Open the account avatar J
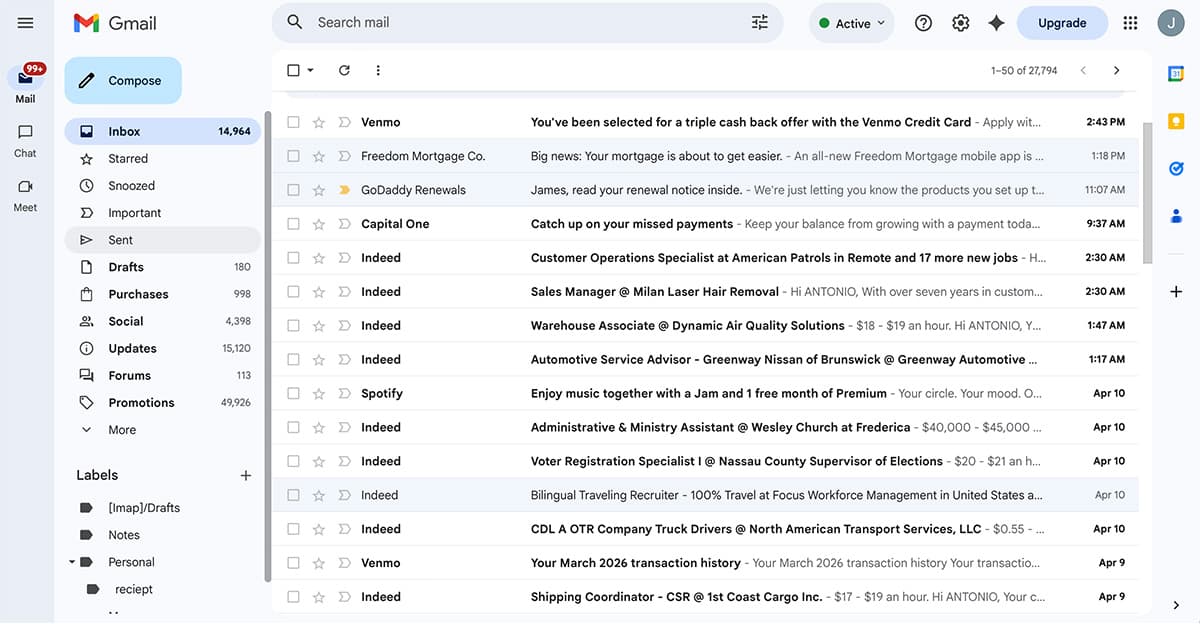Viewport: 1200px width, 624px height. pyautogui.click(x=1171, y=23)
